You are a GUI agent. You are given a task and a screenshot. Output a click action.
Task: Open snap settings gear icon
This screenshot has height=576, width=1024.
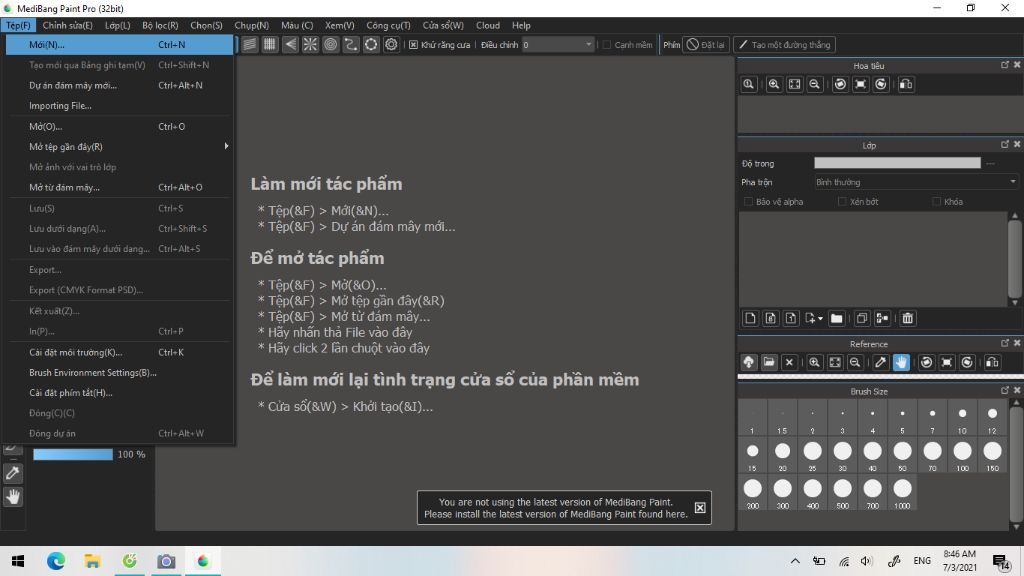tap(391, 44)
